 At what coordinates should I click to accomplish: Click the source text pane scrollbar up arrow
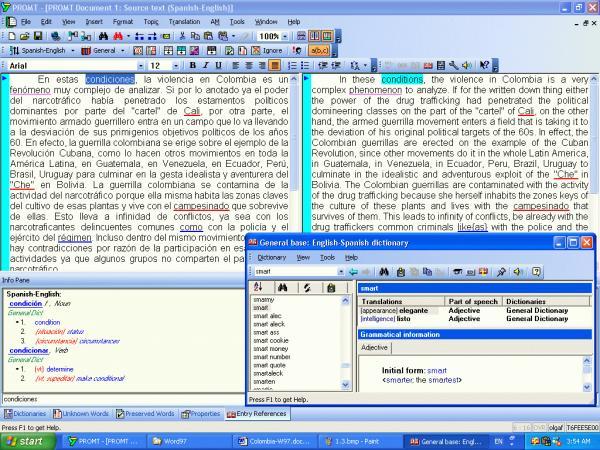coord(294,79)
